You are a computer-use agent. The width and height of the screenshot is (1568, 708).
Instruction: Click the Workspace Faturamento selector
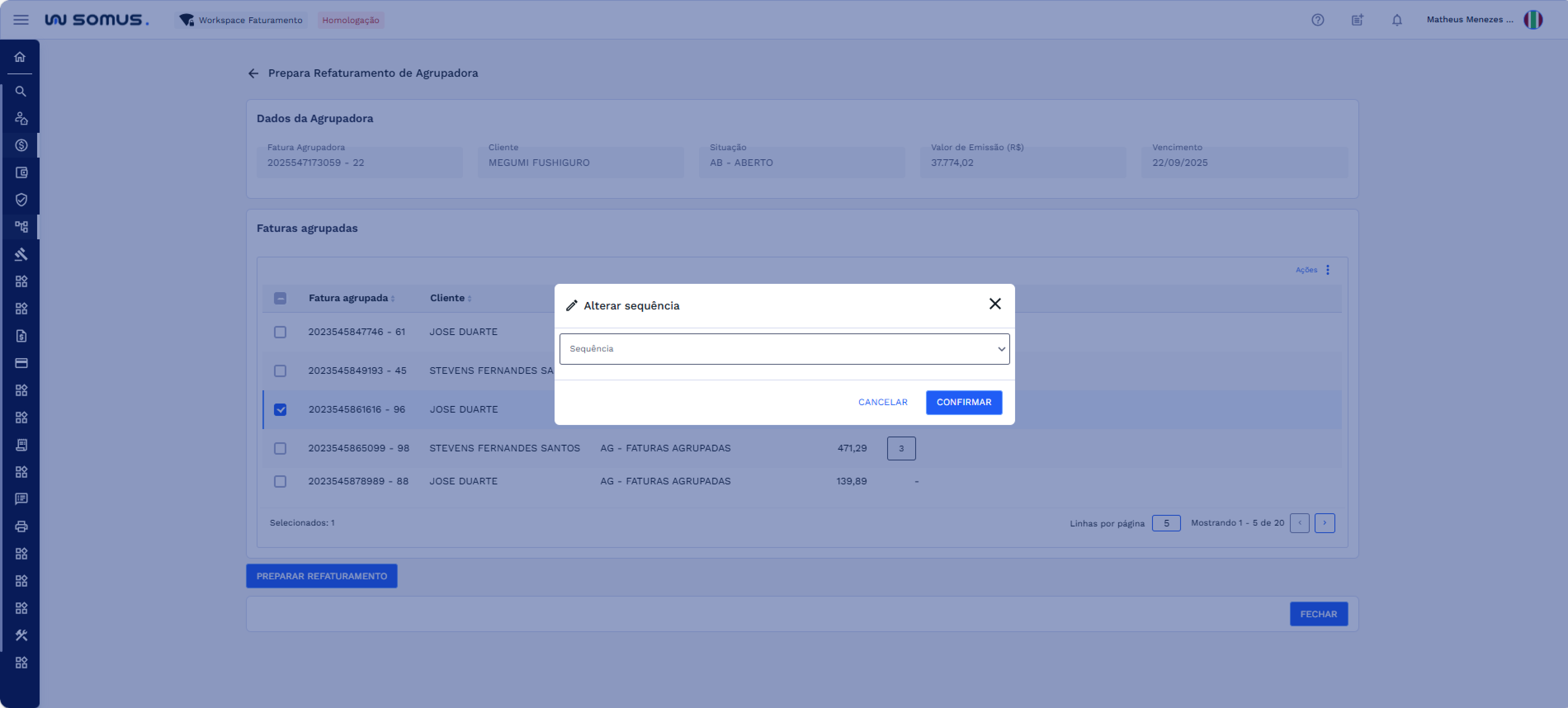pyautogui.click(x=242, y=20)
